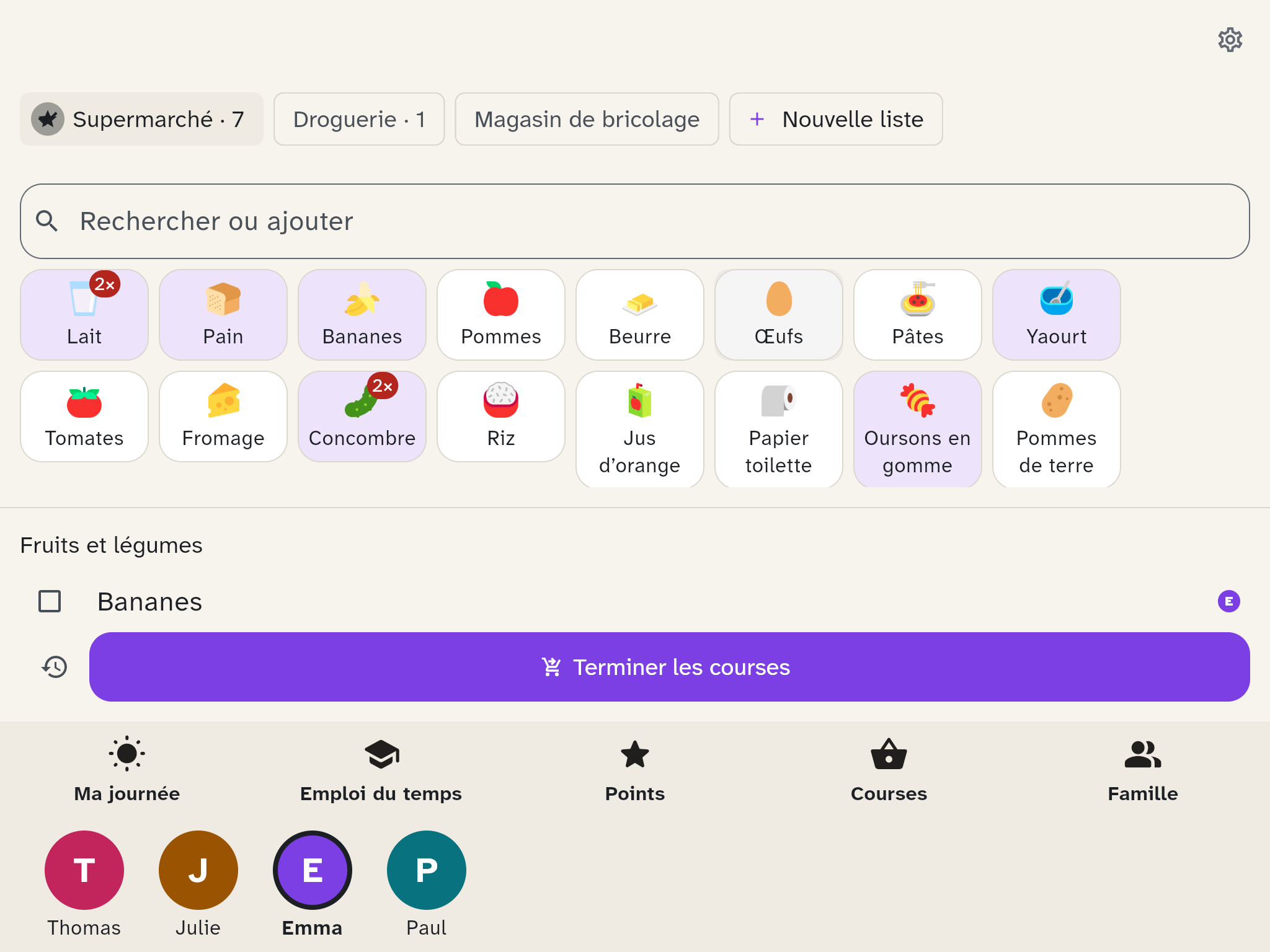The height and width of the screenshot is (952, 1270).
Task: Tap the Pain bread tile
Action: (x=223, y=315)
